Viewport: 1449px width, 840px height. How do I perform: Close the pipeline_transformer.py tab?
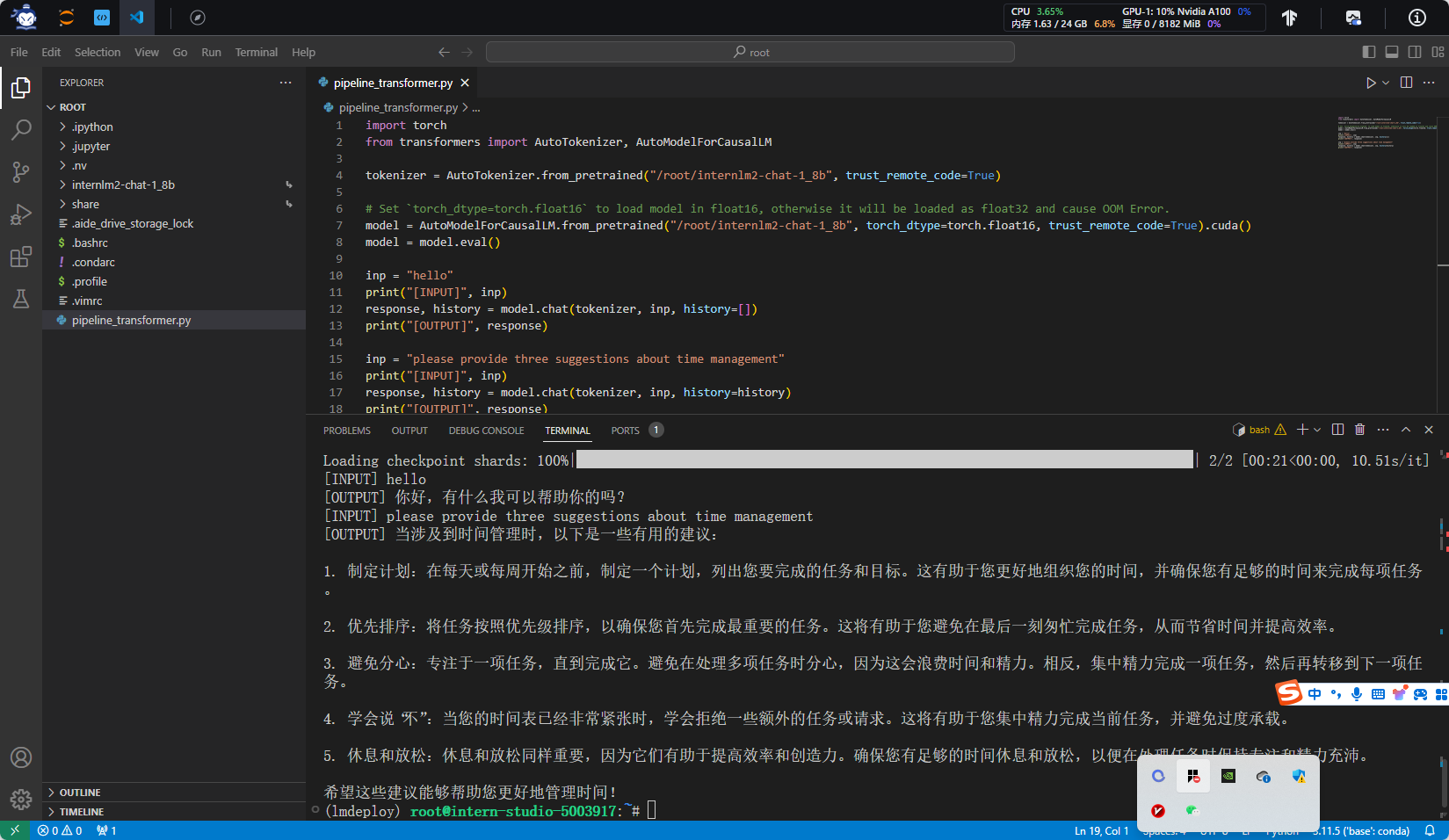(x=465, y=83)
